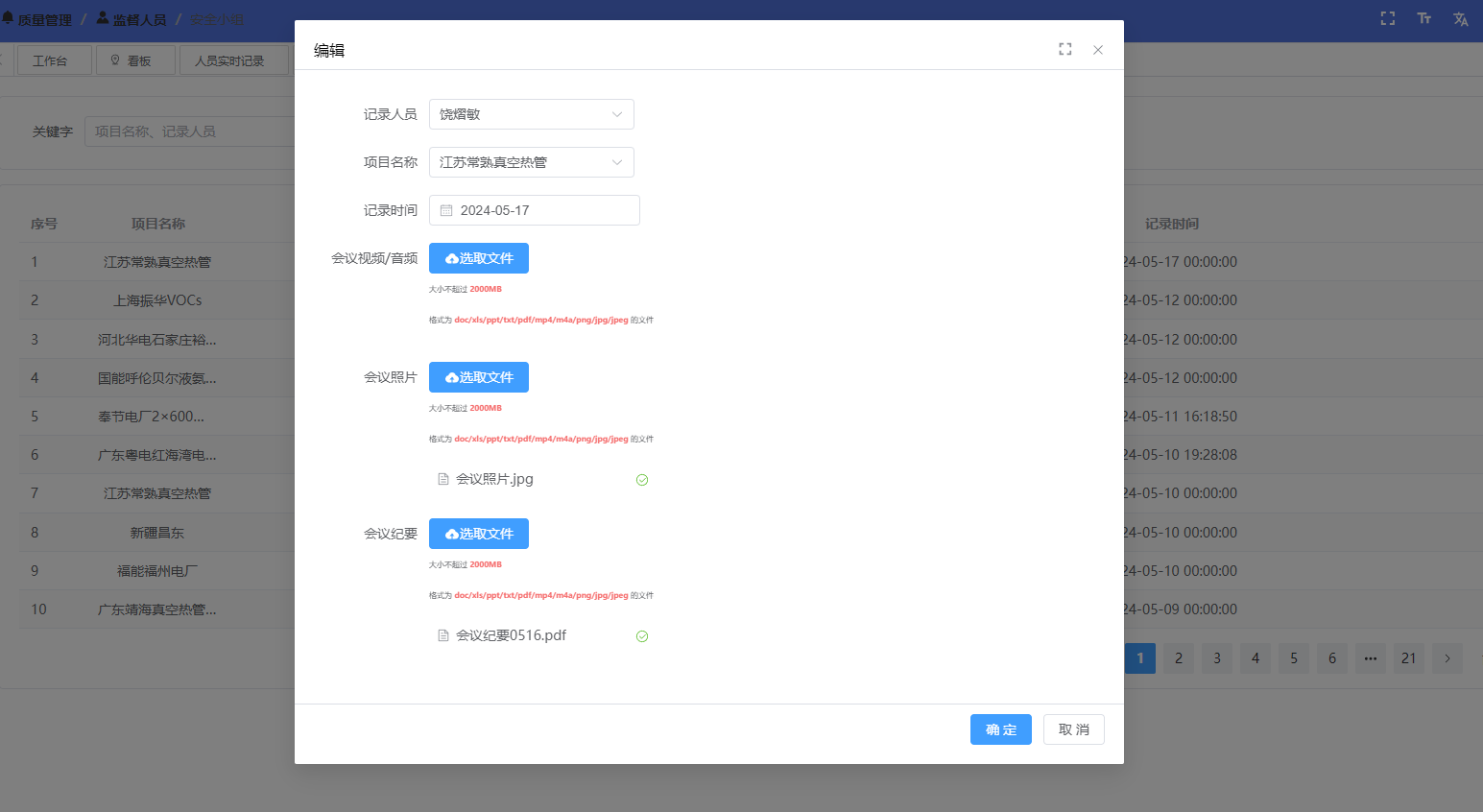This screenshot has width=1483, height=812.
Task: Open the font size setting icon
Action: (x=1424, y=18)
